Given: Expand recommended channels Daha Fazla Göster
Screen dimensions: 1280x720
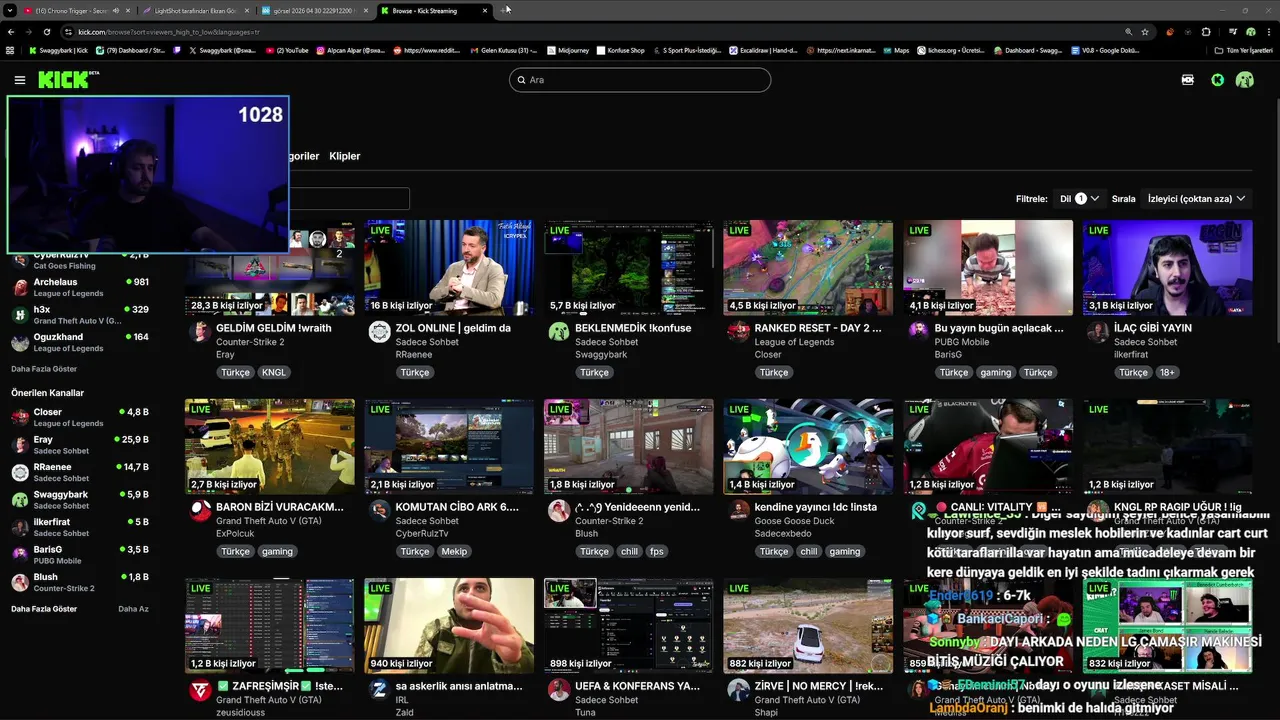Looking at the screenshot, I should [x=44, y=609].
